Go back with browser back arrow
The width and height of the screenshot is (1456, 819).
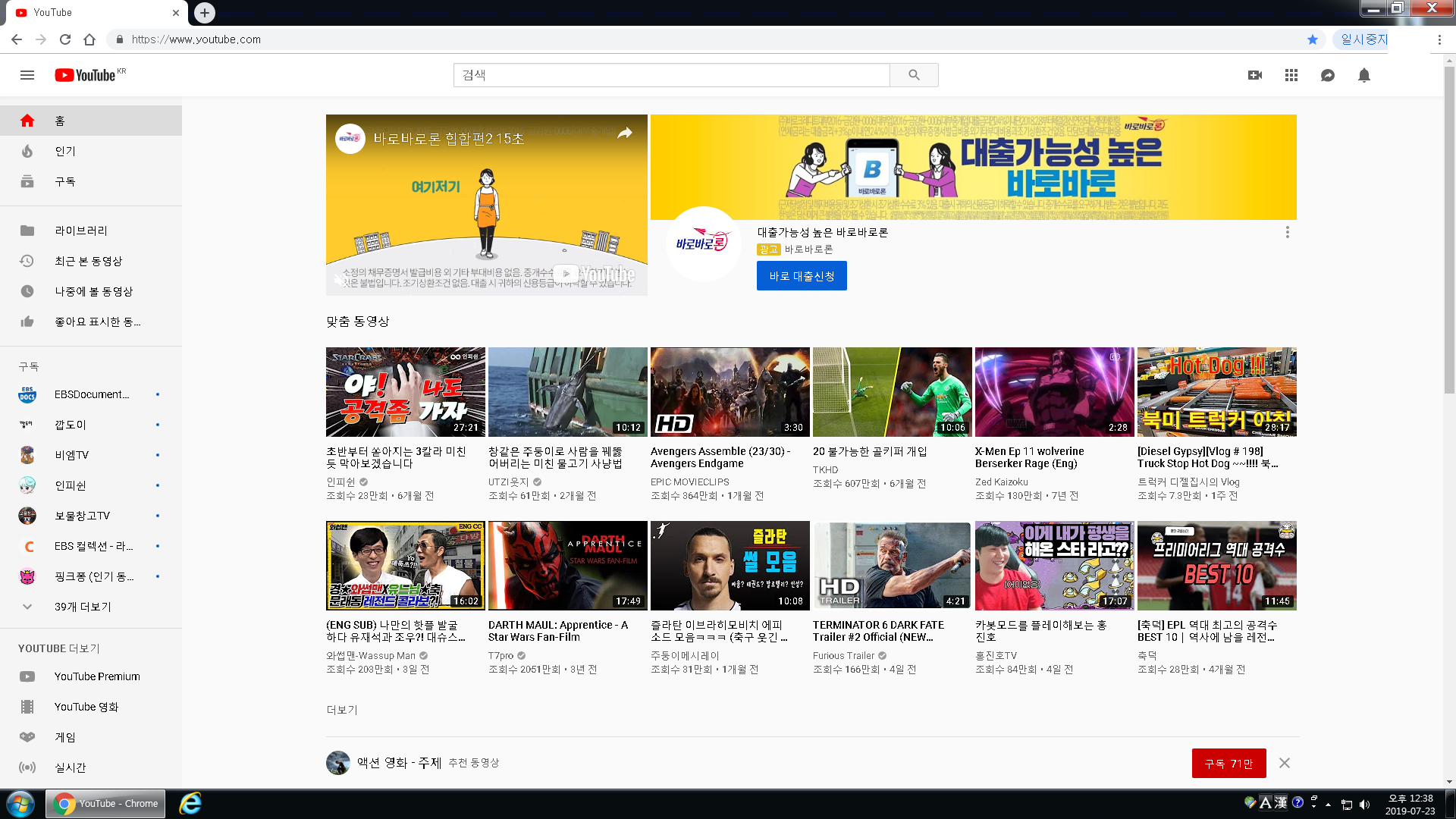pyautogui.click(x=17, y=39)
